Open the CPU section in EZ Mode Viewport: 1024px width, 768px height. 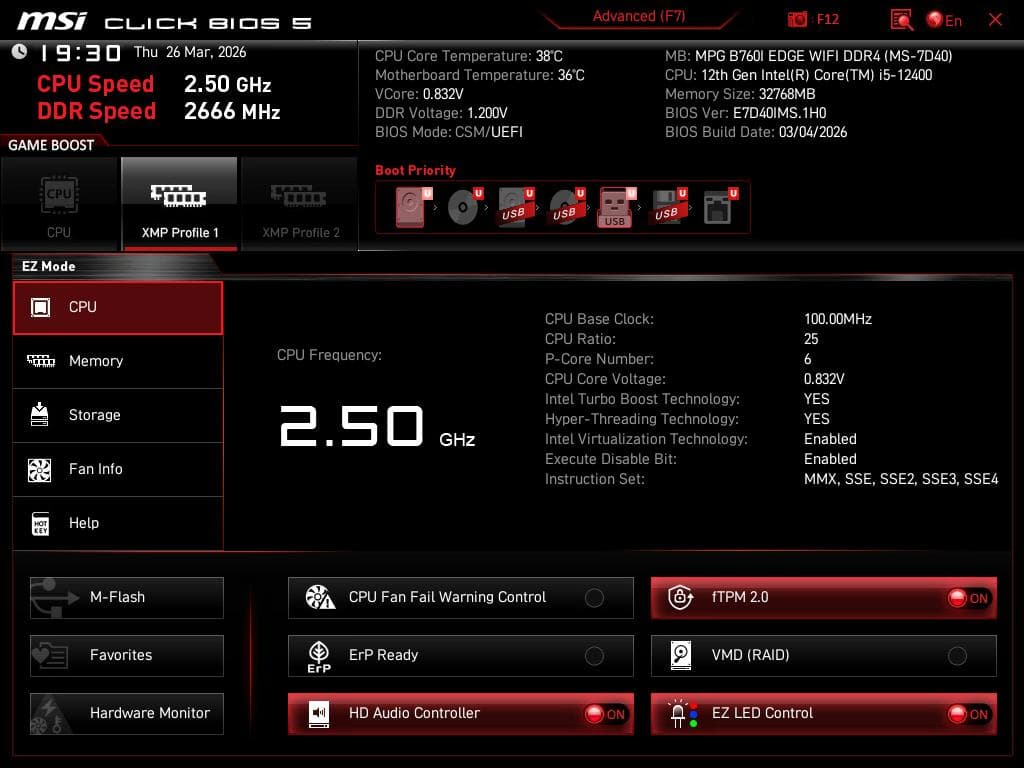pyautogui.click(x=118, y=308)
